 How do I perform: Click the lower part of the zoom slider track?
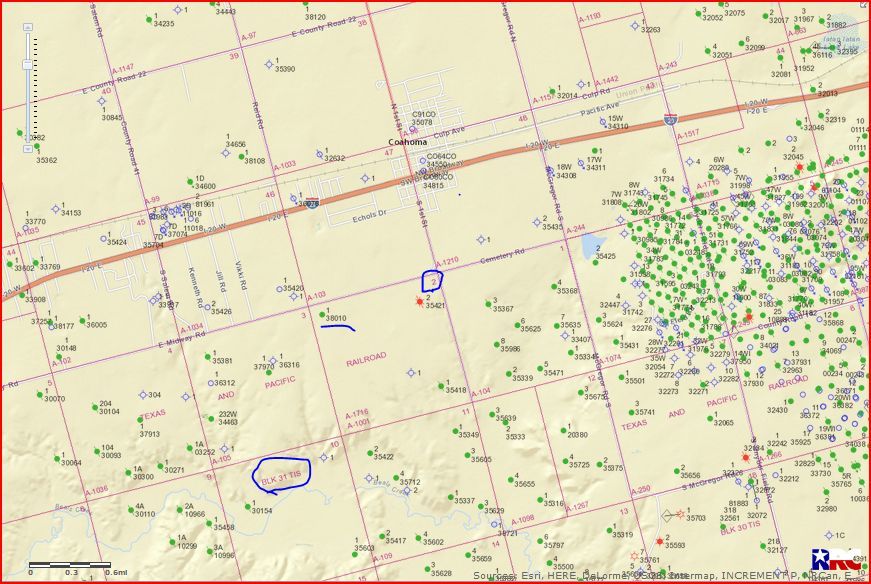pos(28,108)
